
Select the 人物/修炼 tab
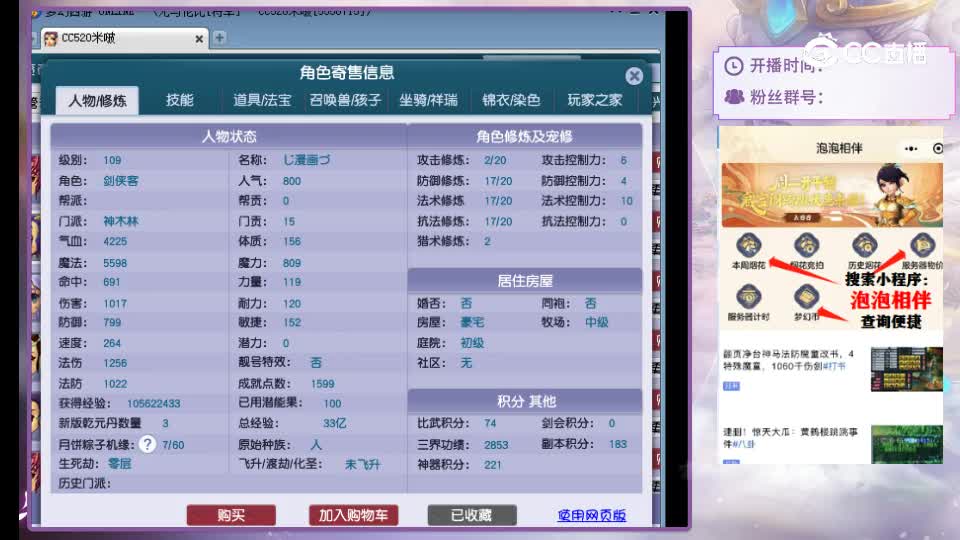pyautogui.click(x=97, y=100)
